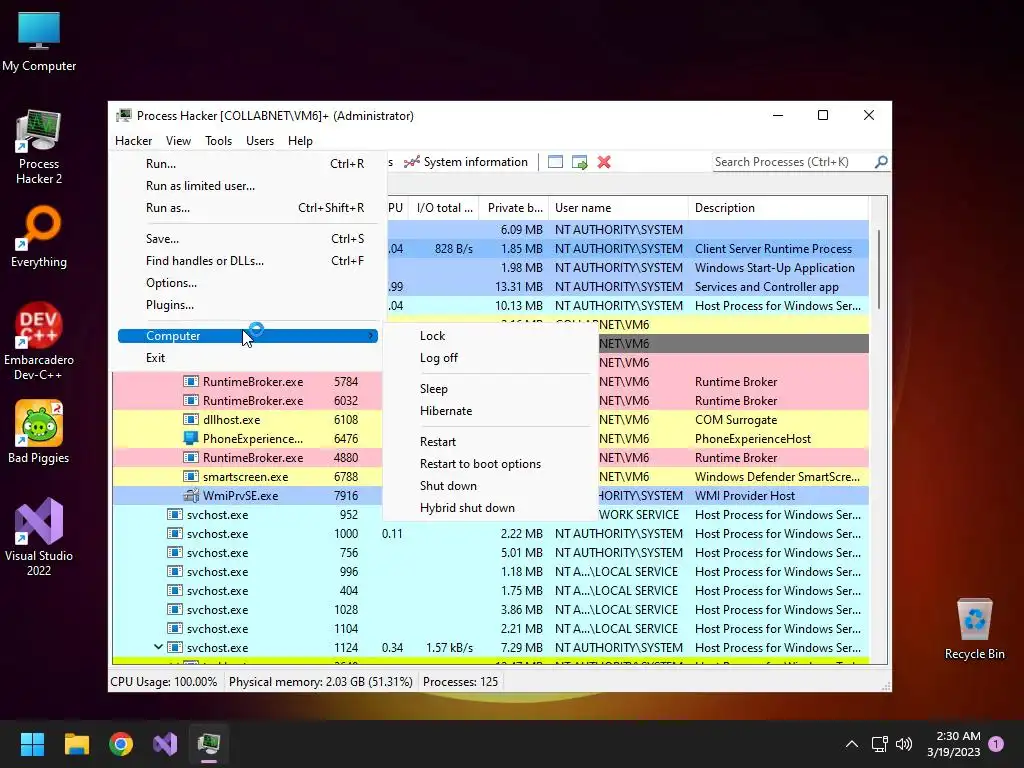Click Windows Start-Up Application description
The image size is (1024, 768).
775,268
